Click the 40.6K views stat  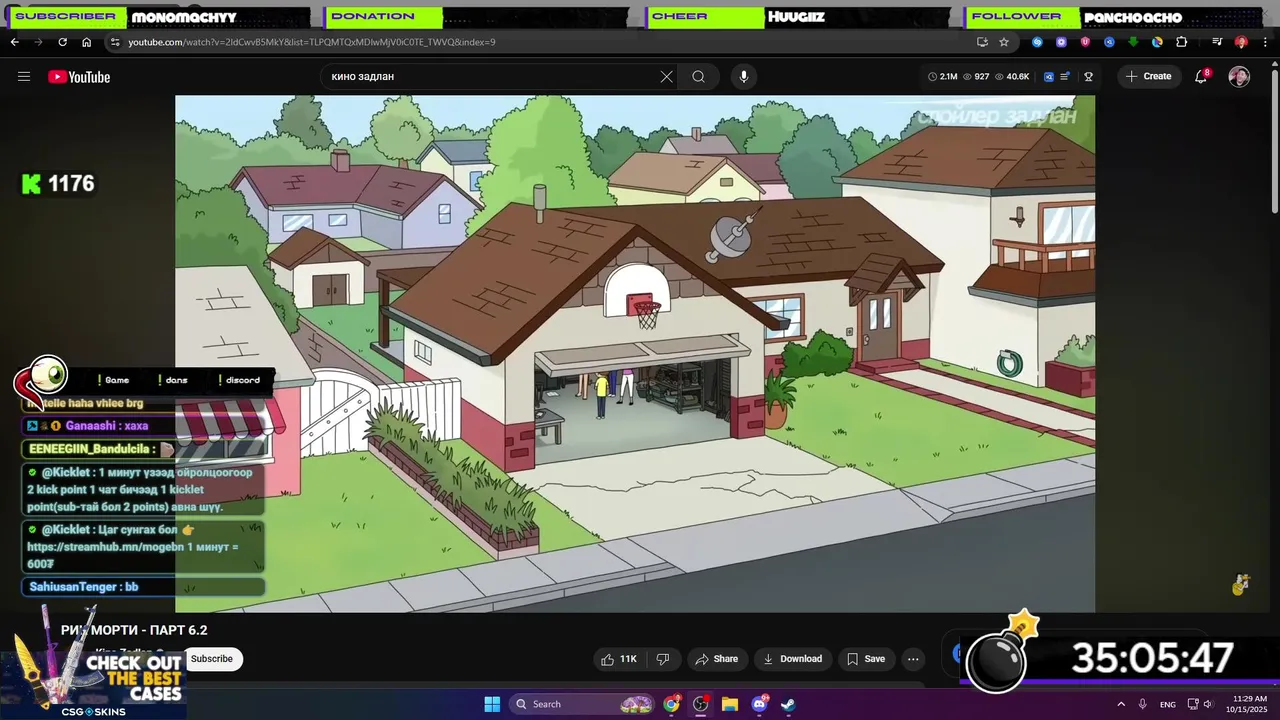click(1013, 77)
